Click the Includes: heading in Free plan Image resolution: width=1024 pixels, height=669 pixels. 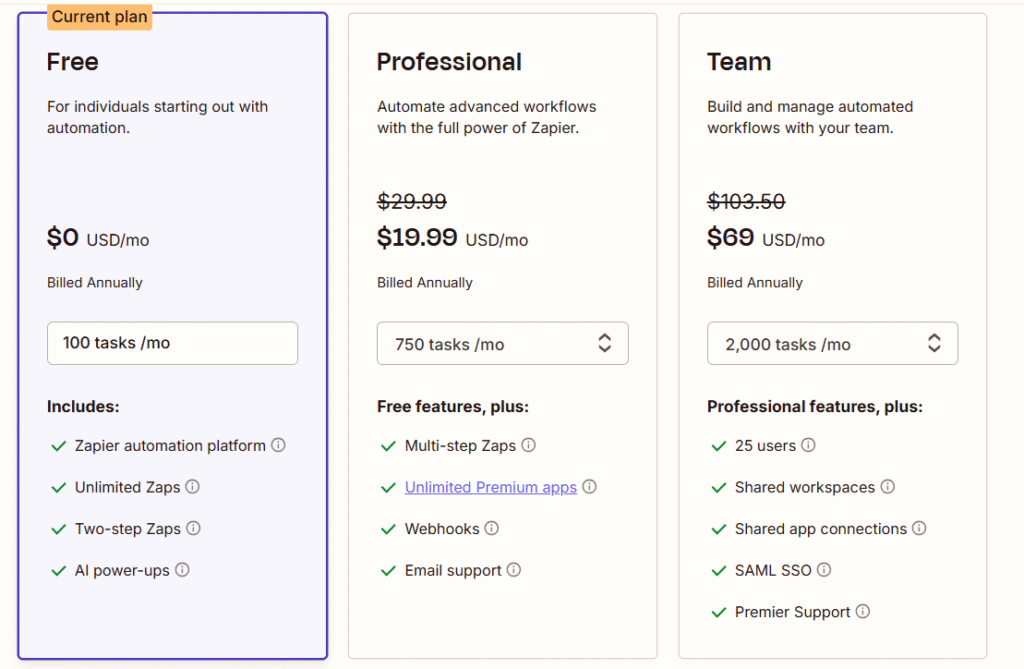pos(83,406)
